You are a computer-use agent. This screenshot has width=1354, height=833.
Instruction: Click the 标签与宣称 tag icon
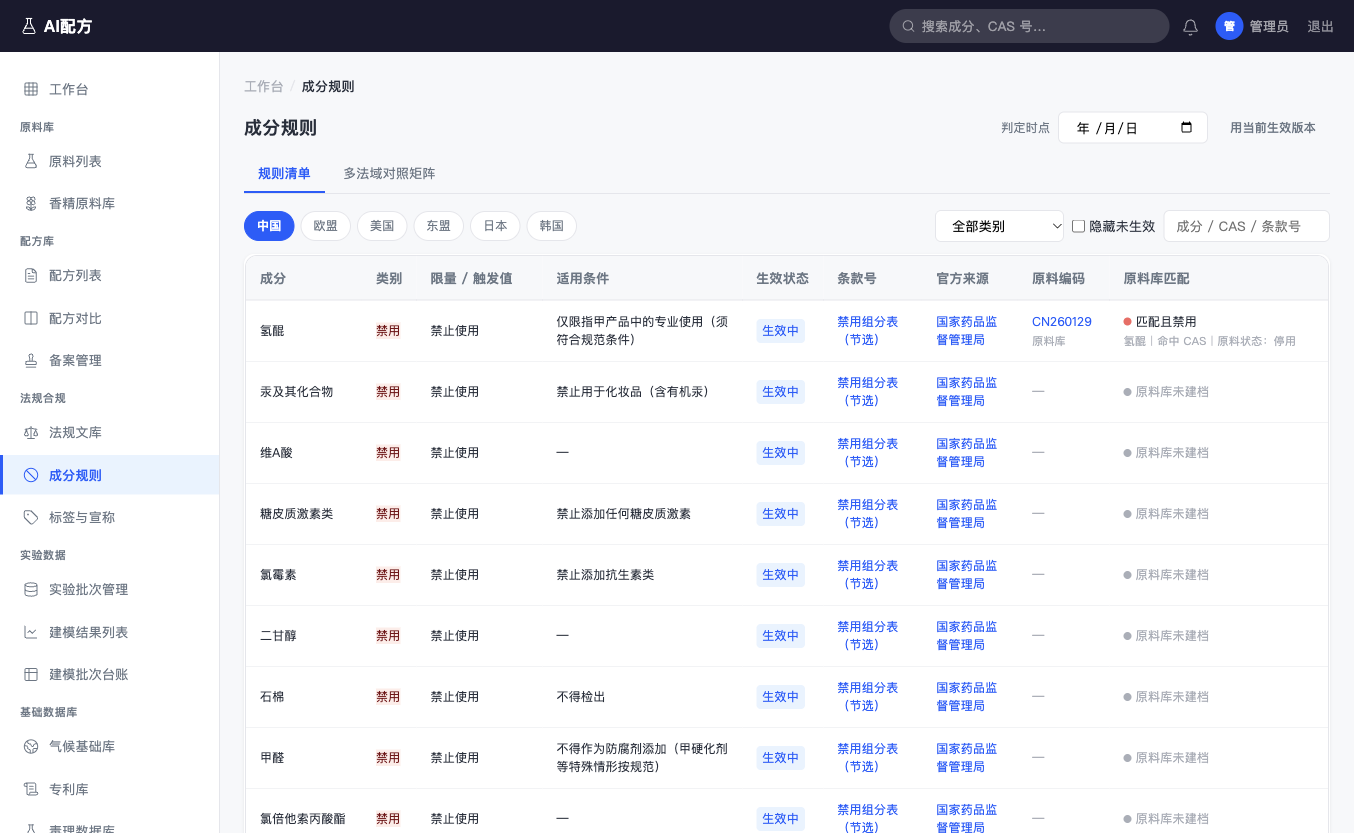[31, 517]
